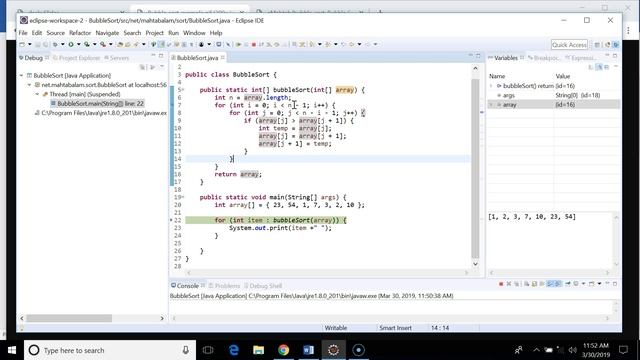
Task: Collapse net.mahtabalam.sort.BubbleSort node
Action: [29, 85]
